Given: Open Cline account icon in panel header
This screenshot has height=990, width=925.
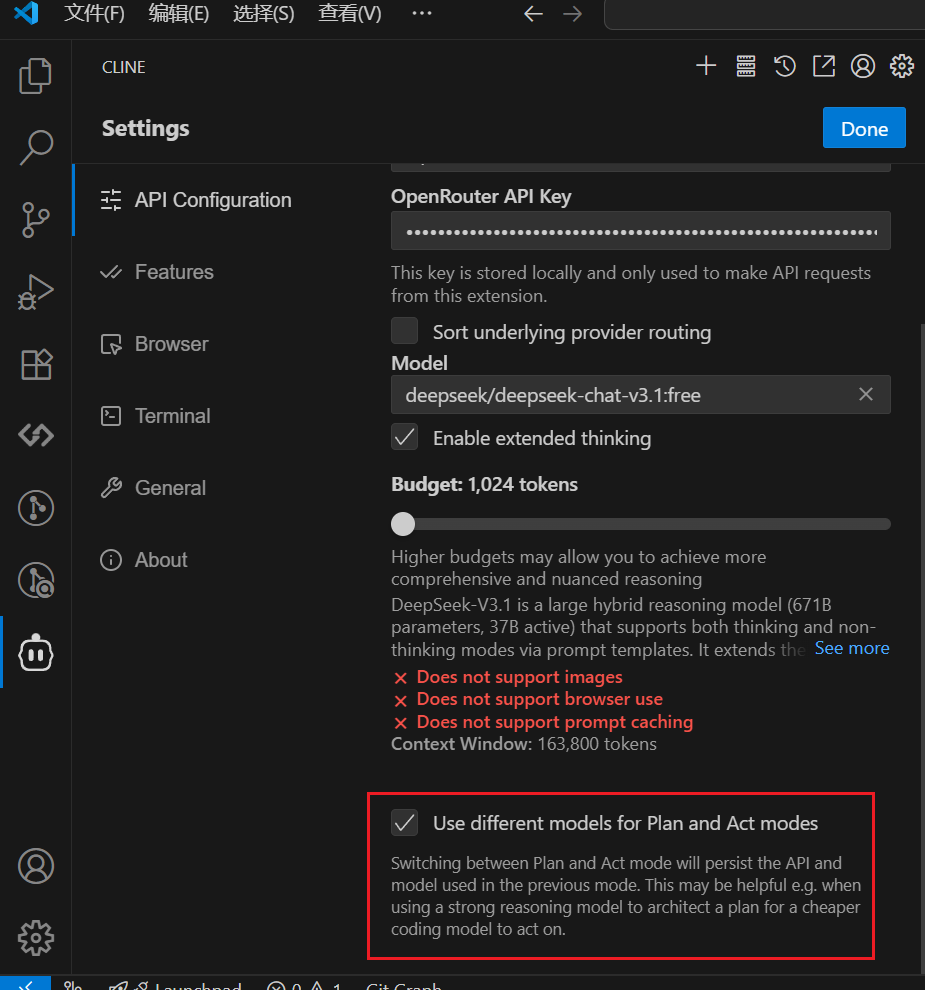Looking at the screenshot, I should click(862, 66).
